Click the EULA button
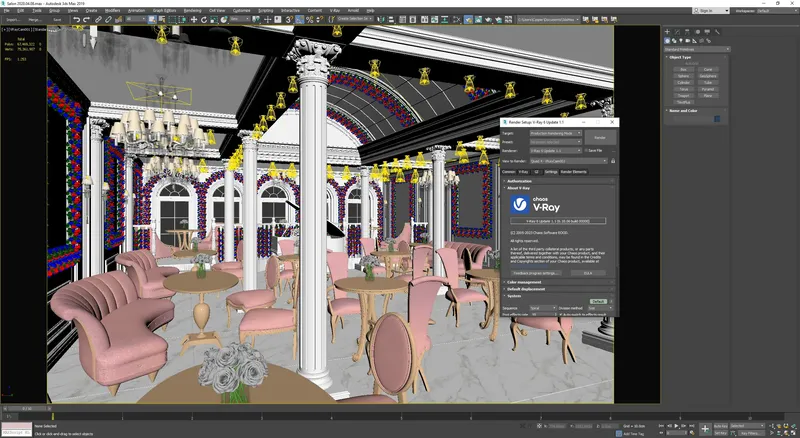Image resolution: width=800 pixels, height=438 pixels. click(x=588, y=273)
